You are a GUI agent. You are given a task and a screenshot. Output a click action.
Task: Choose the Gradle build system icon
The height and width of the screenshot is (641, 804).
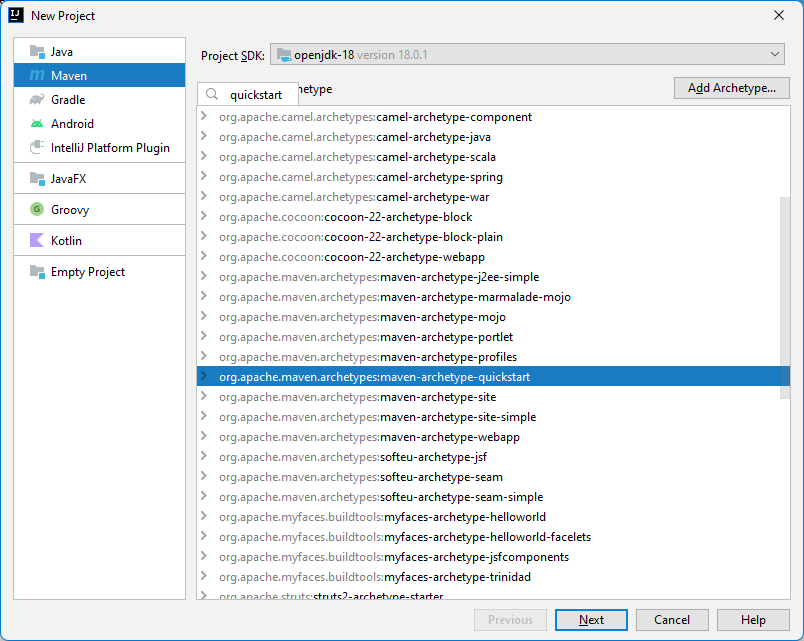[x=34, y=99]
